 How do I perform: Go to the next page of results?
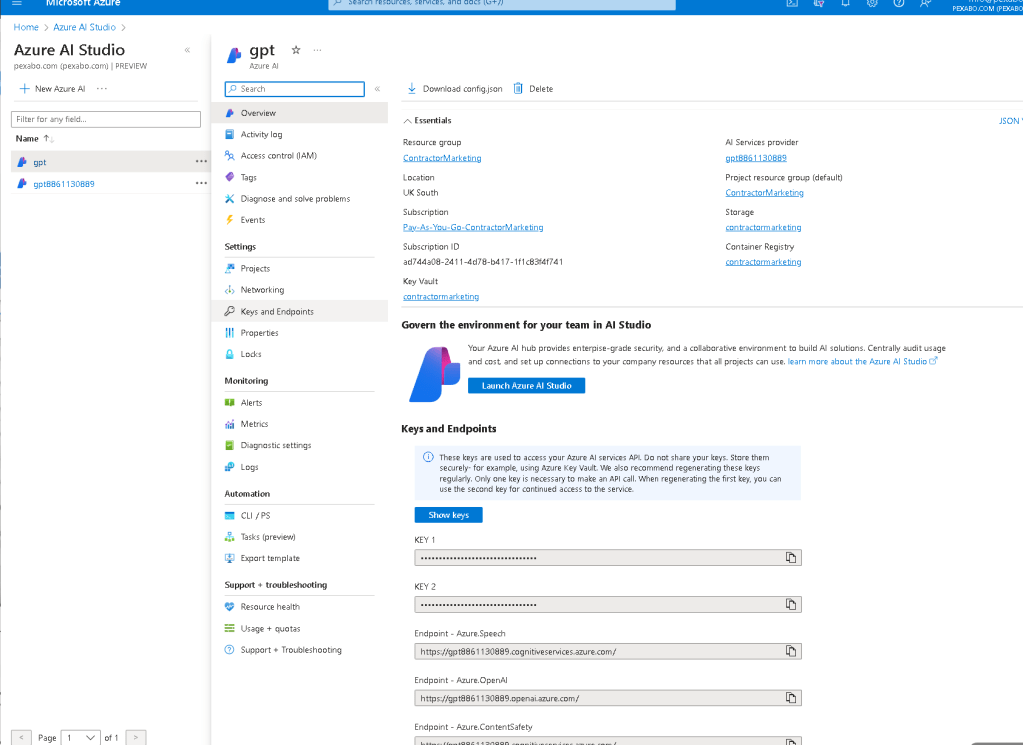point(136,738)
